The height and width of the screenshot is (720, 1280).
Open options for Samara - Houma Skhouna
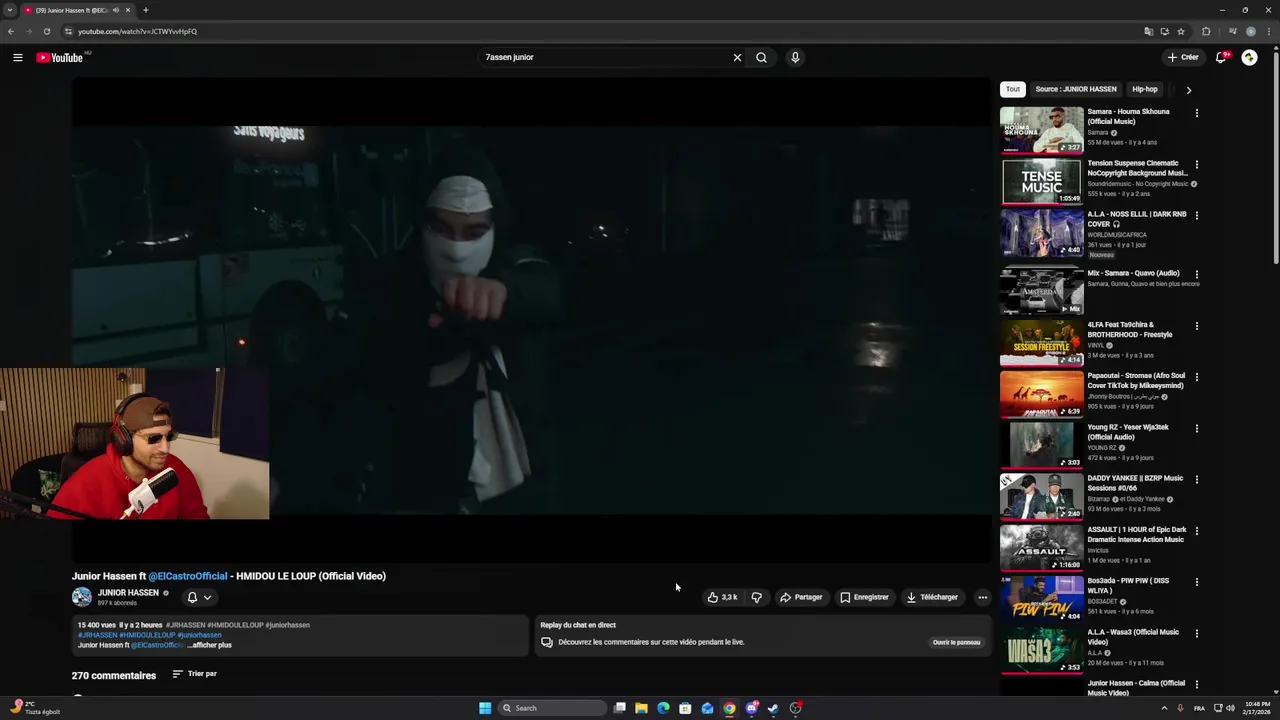click(x=1196, y=113)
